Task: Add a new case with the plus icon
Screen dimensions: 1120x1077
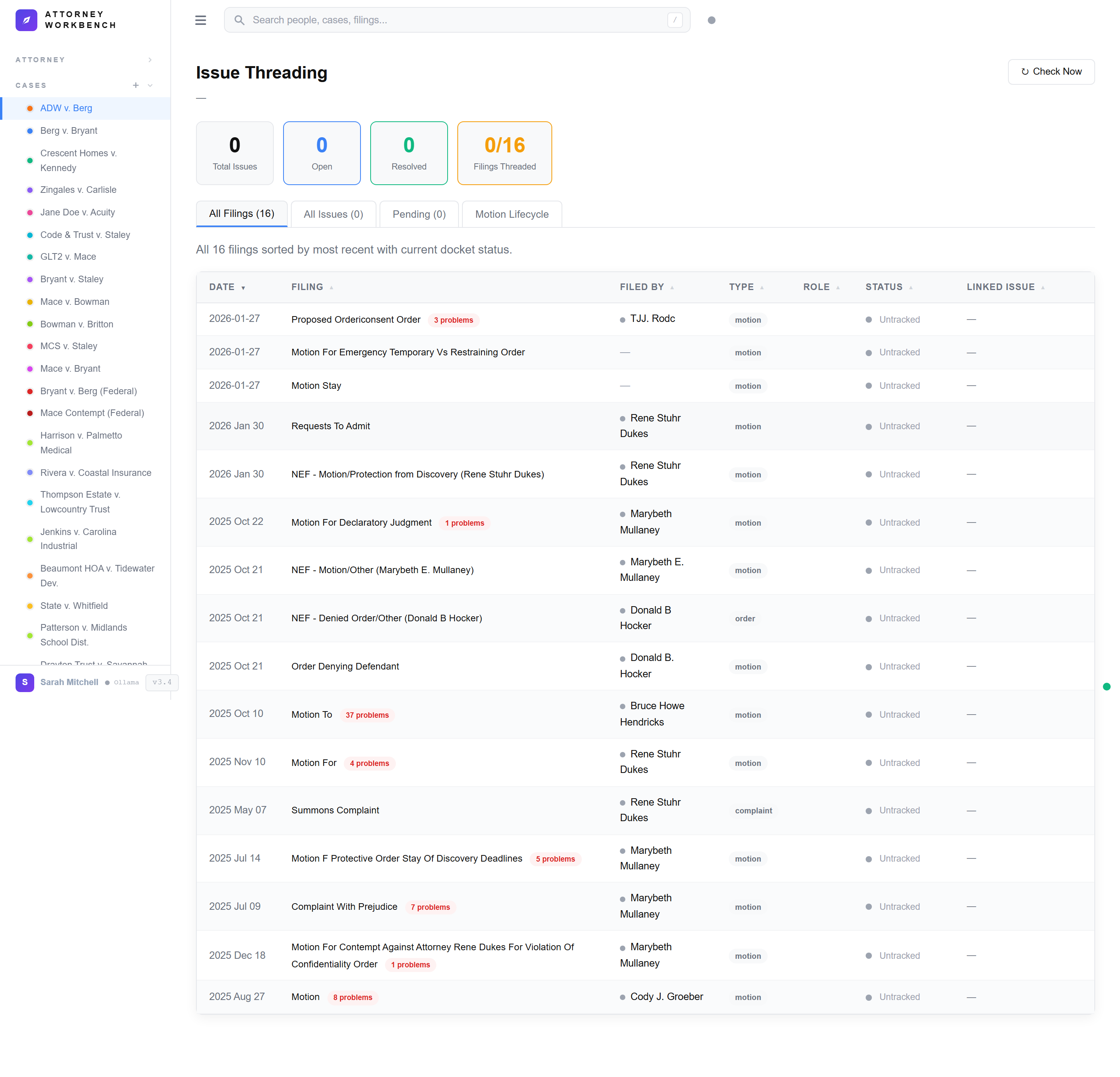Action: (x=135, y=85)
